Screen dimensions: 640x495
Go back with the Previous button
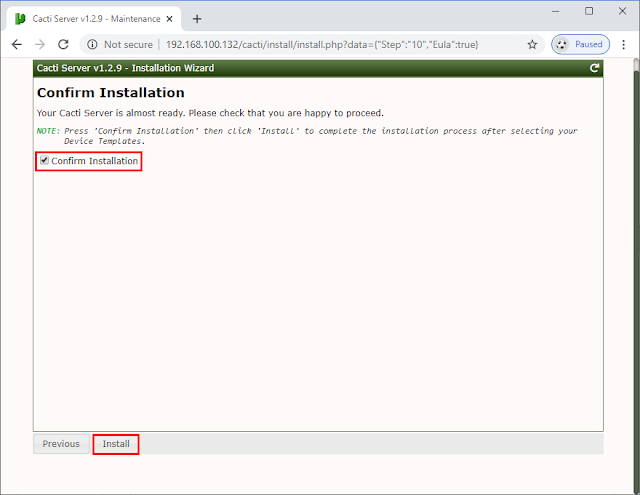tap(61, 444)
